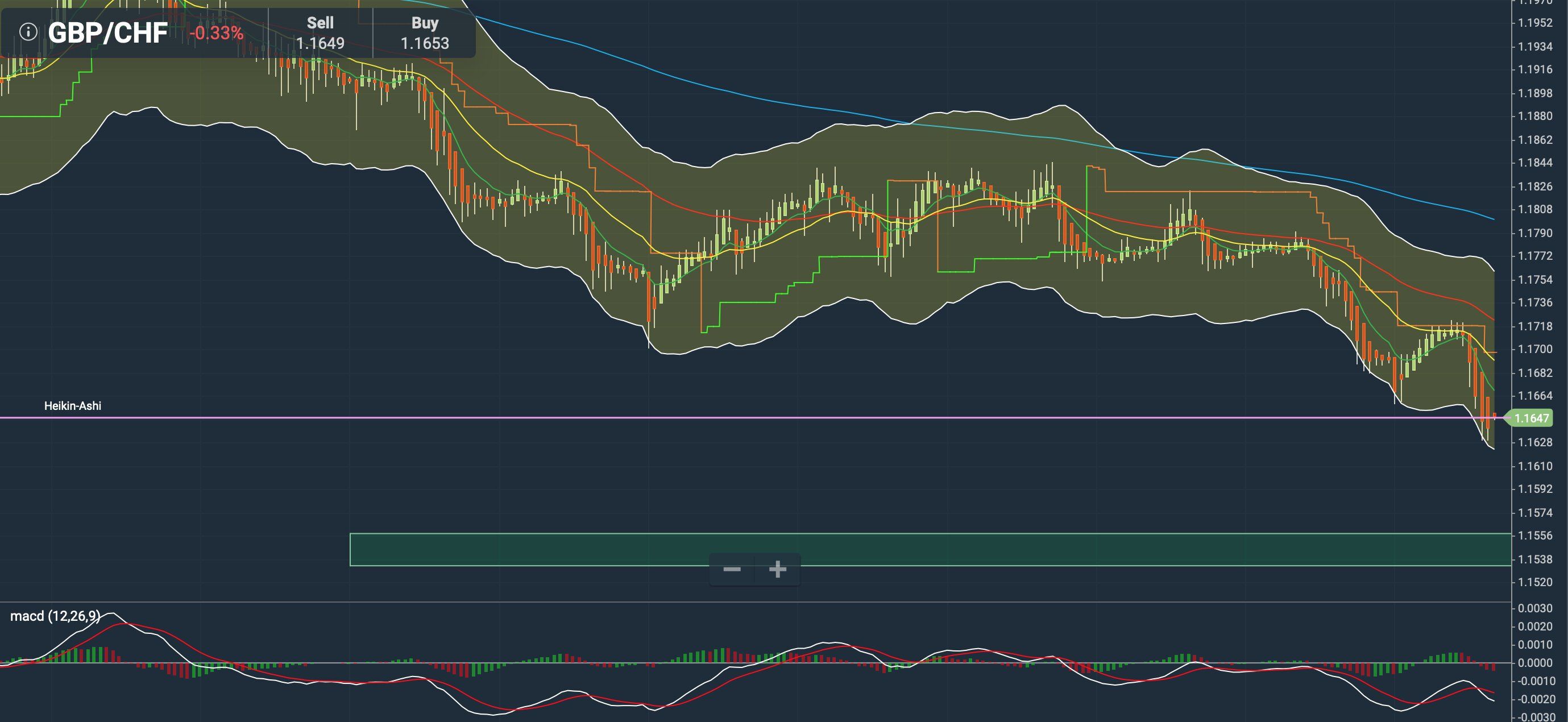Click the -0.33% change value
Viewport: 1568px width, 722px height.
click(x=216, y=33)
